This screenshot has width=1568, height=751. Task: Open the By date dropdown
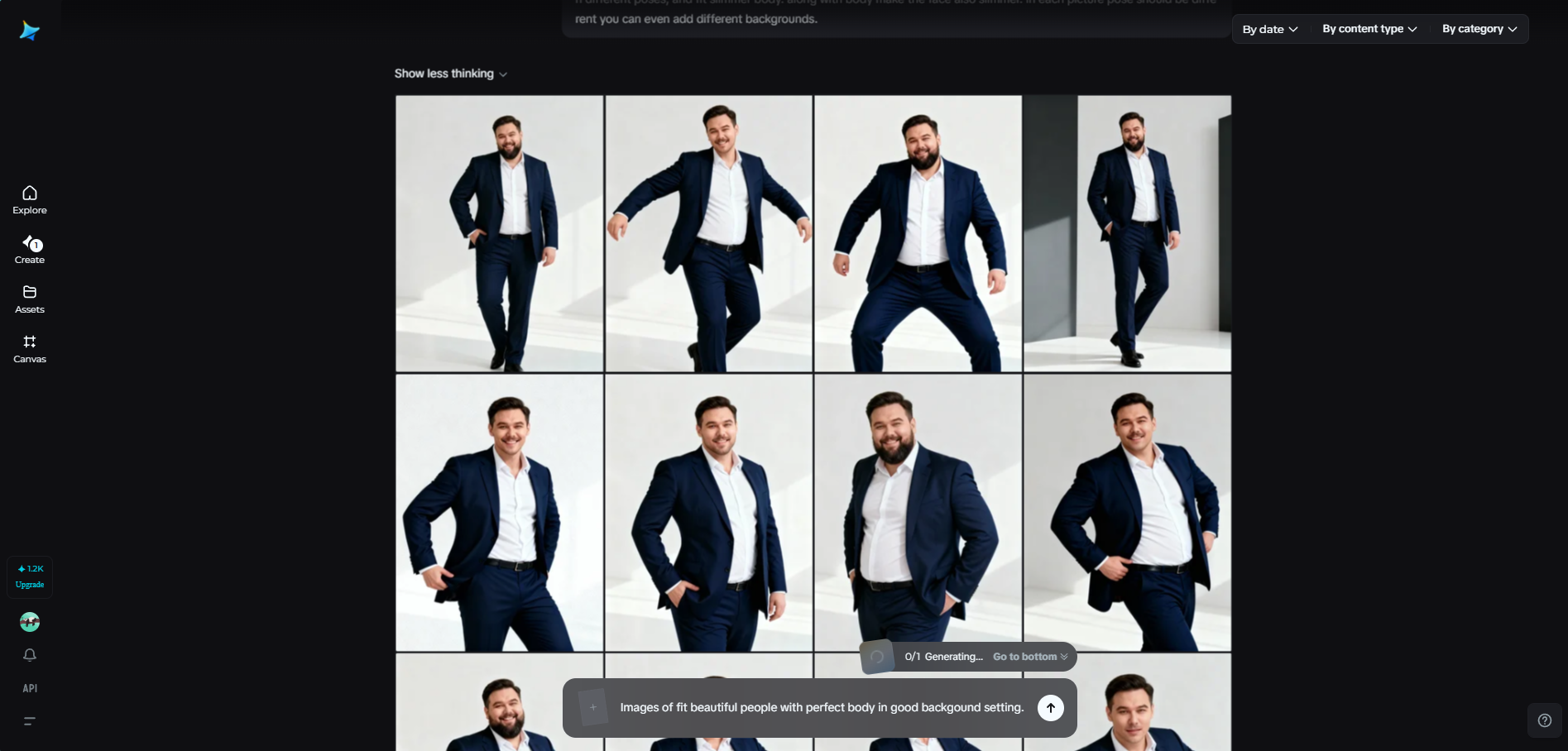coord(1268,28)
